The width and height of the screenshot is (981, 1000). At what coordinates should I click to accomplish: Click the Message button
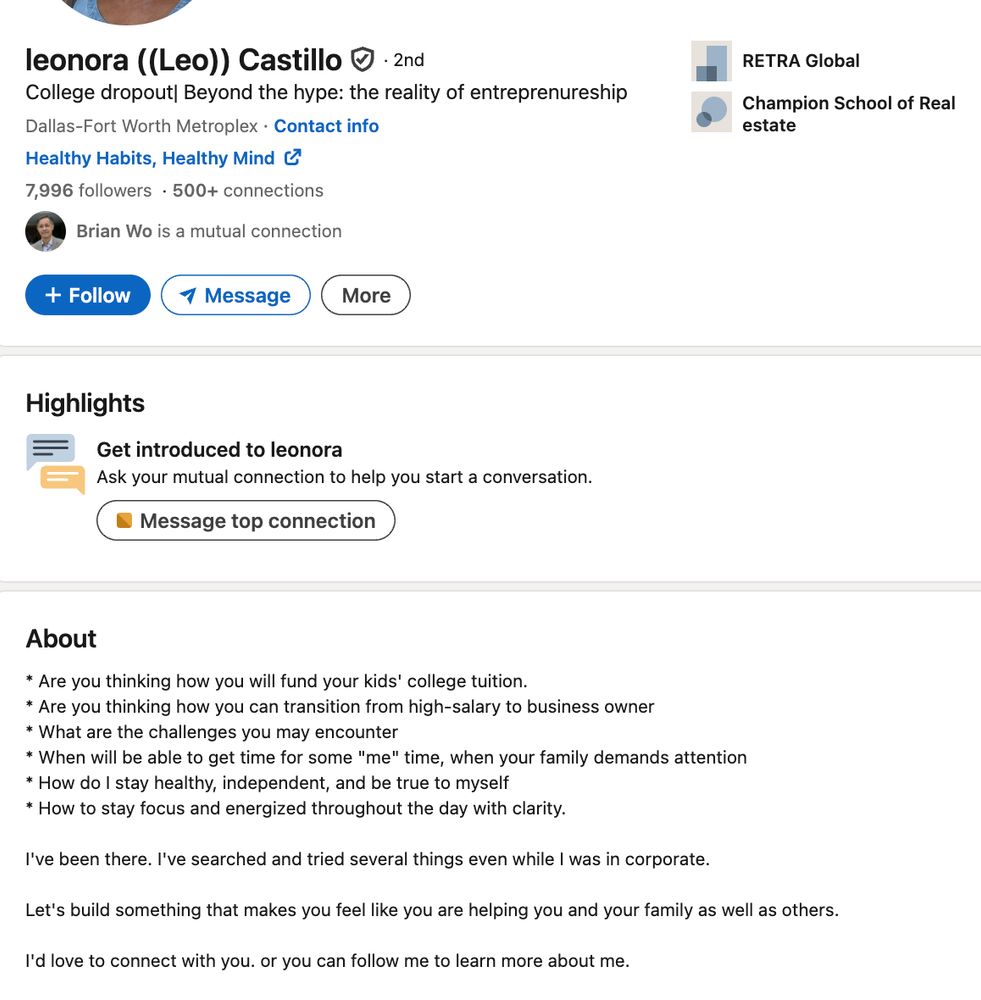235,295
